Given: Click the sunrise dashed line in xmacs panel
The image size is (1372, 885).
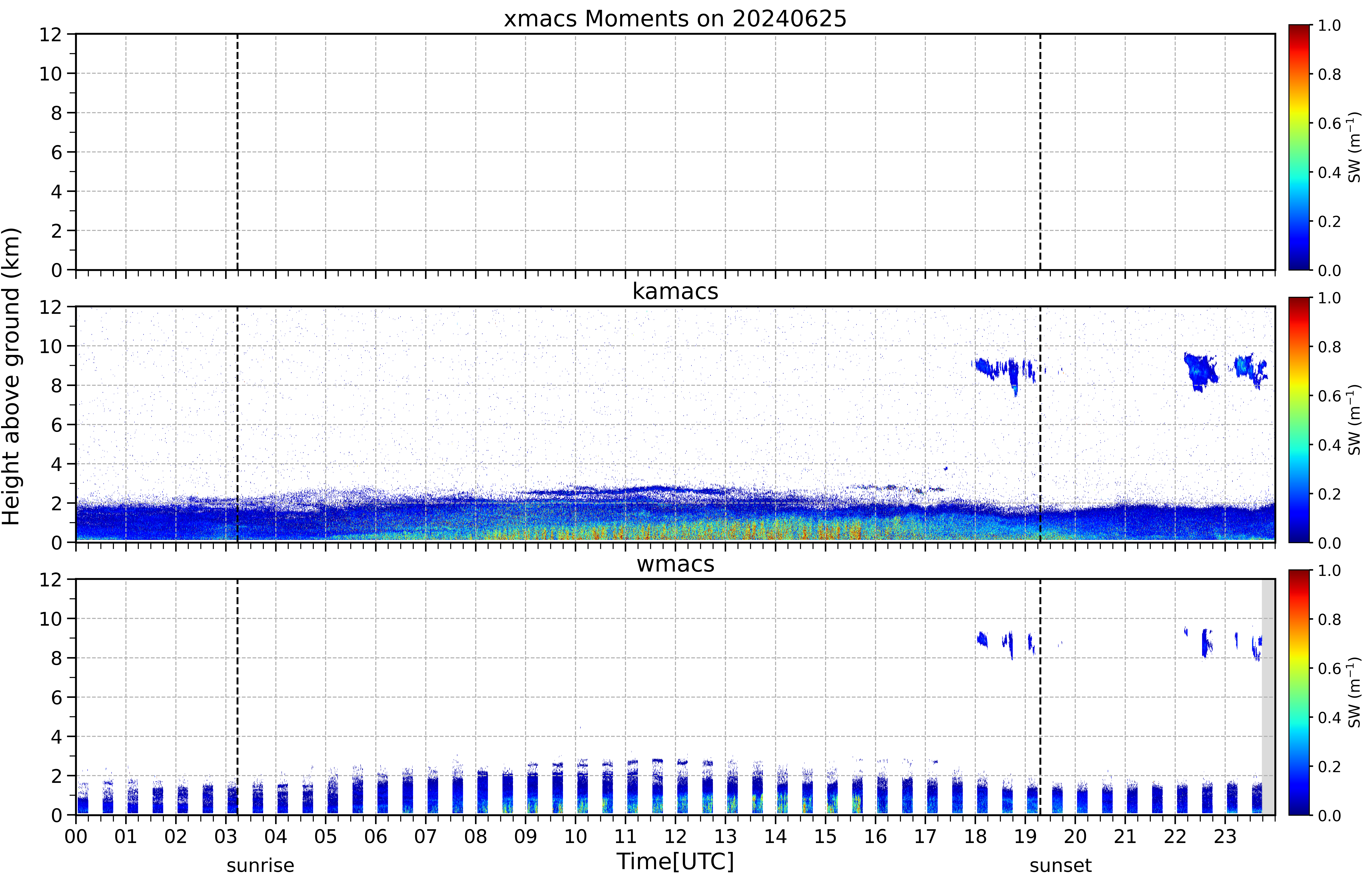Looking at the screenshot, I should coord(237,152).
